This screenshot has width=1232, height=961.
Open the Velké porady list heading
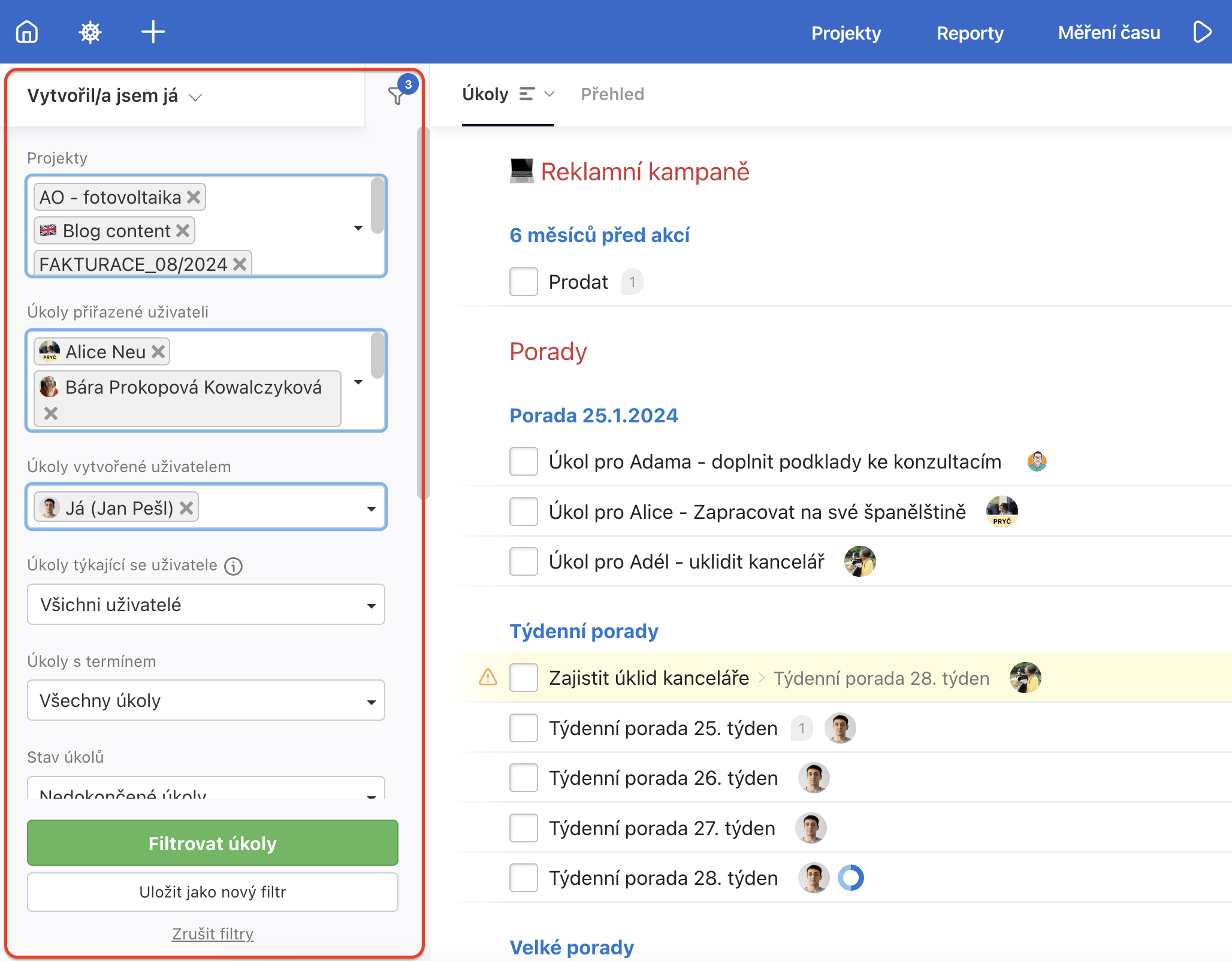tap(572, 947)
